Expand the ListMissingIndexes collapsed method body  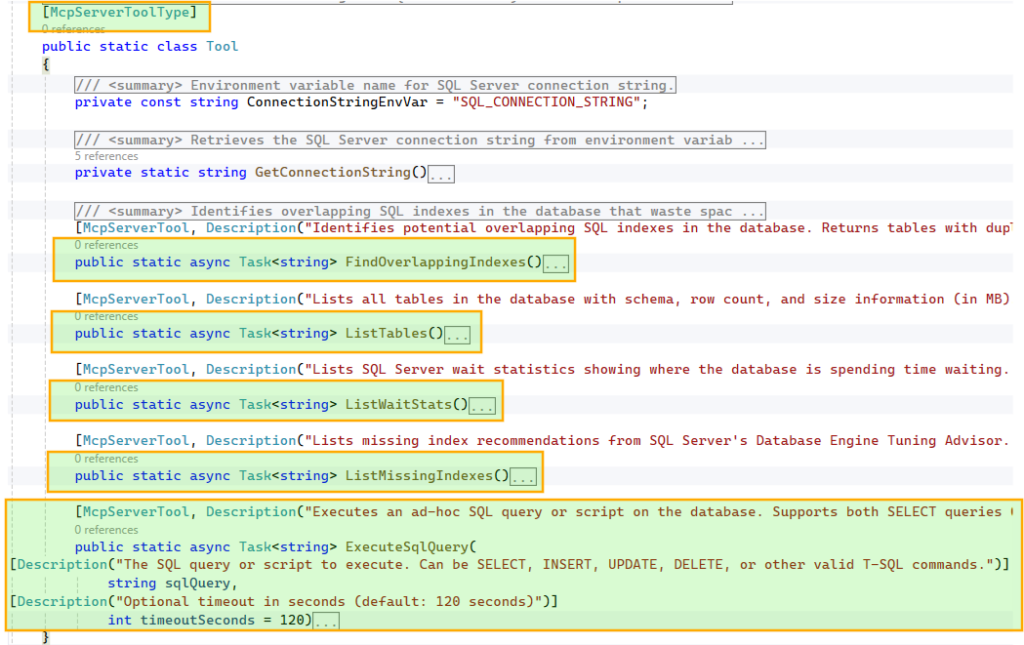point(524,477)
